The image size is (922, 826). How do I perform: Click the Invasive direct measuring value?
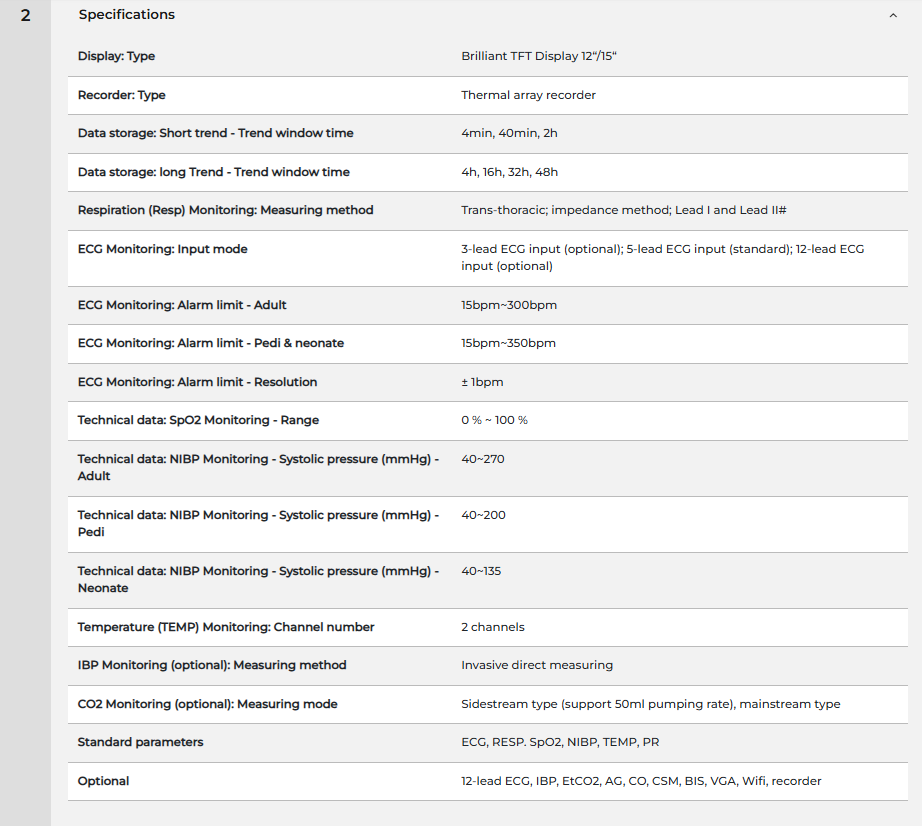(x=537, y=665)
